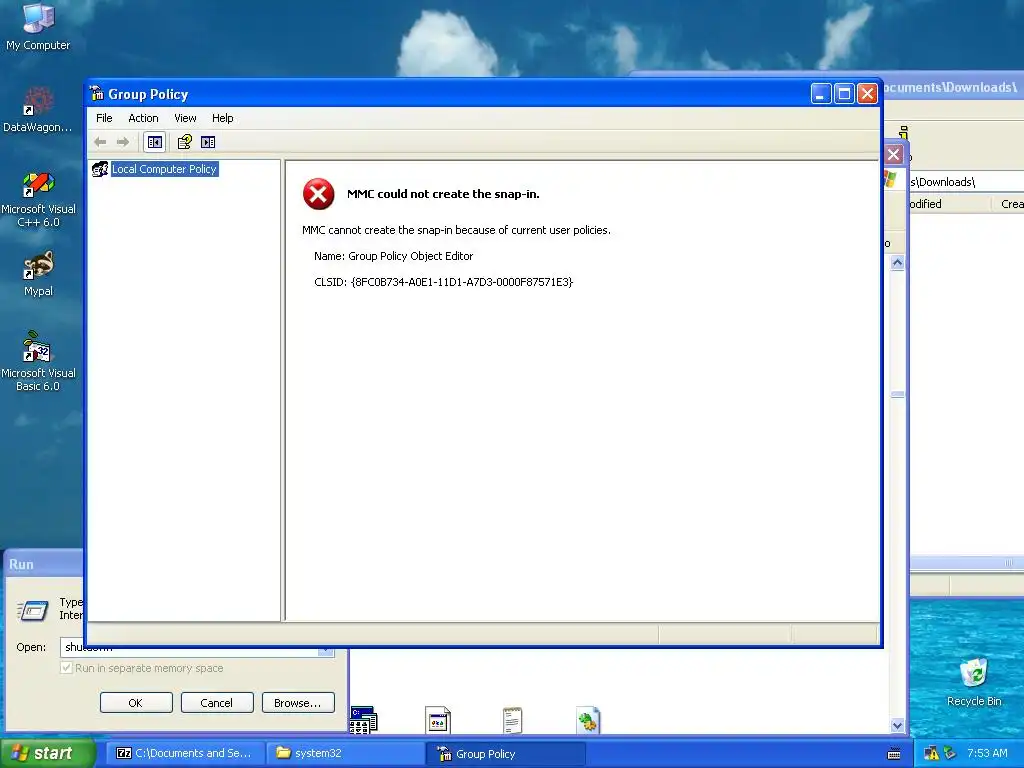Open Microsoft Visual C++ 6.0 shortcut
The height and width of the screenshot is (768, 1024).
(38, 199)
